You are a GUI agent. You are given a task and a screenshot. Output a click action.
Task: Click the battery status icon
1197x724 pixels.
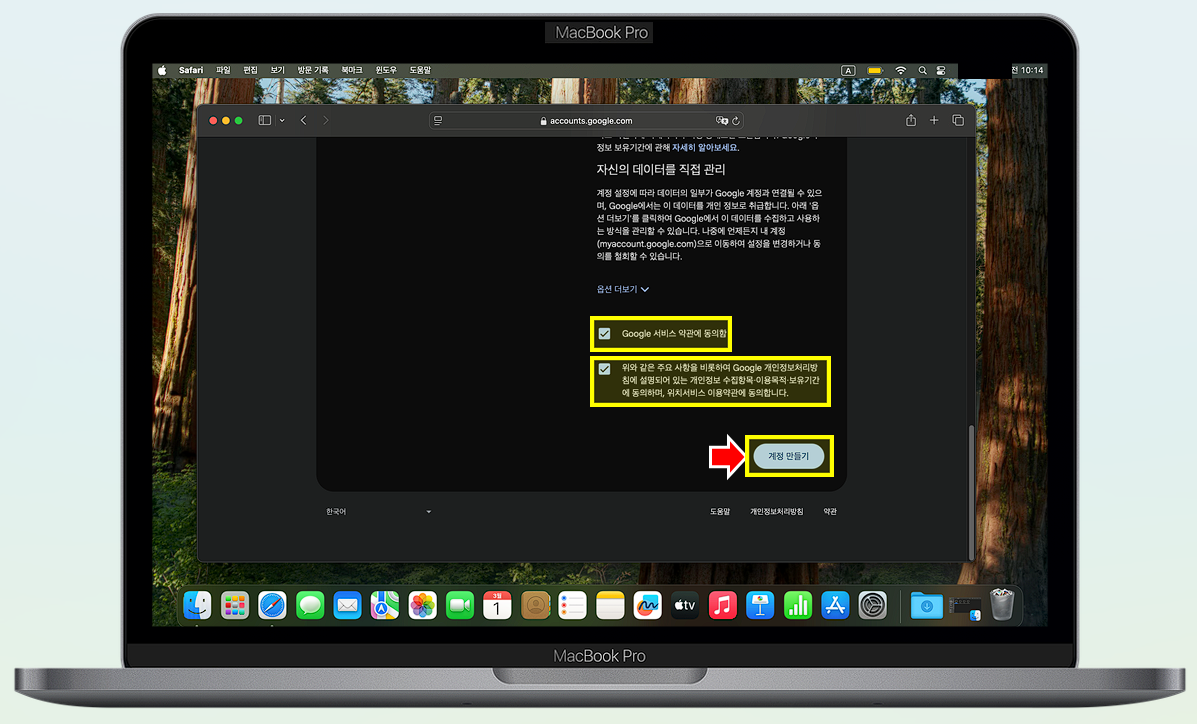tap(875, 70)
